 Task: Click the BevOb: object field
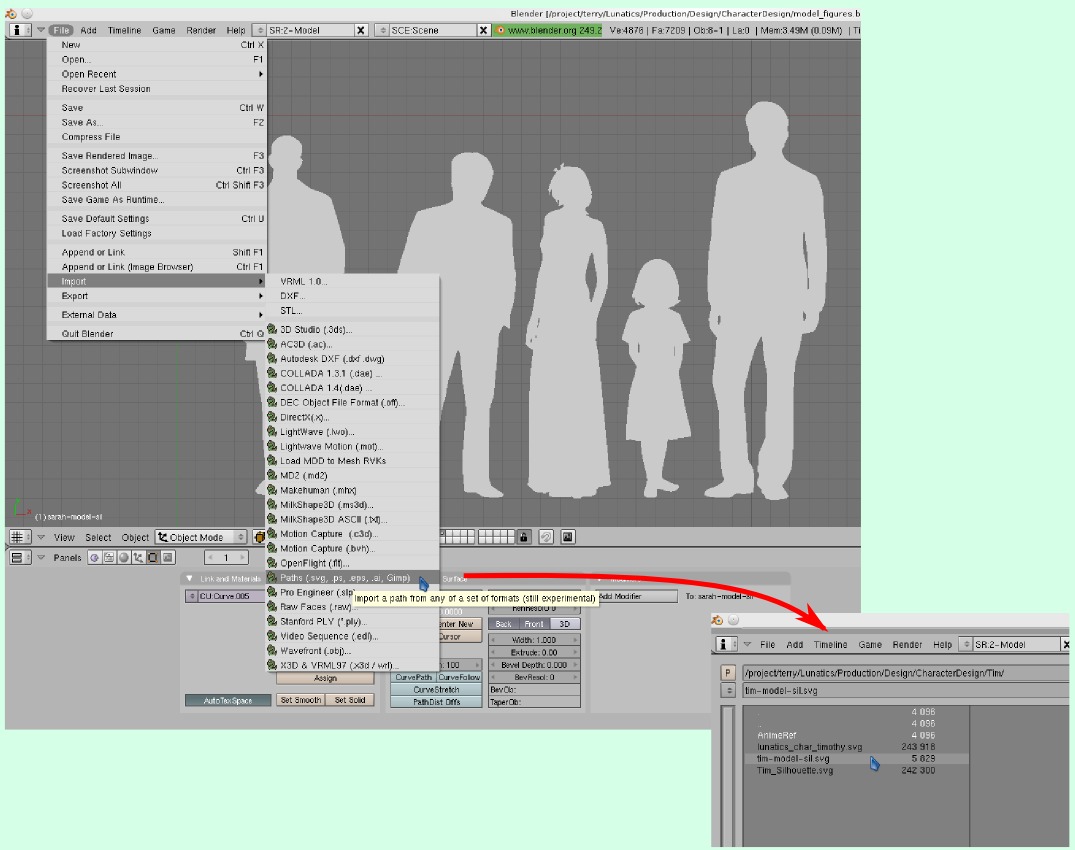pyautogui.click(x=534, y=690)
